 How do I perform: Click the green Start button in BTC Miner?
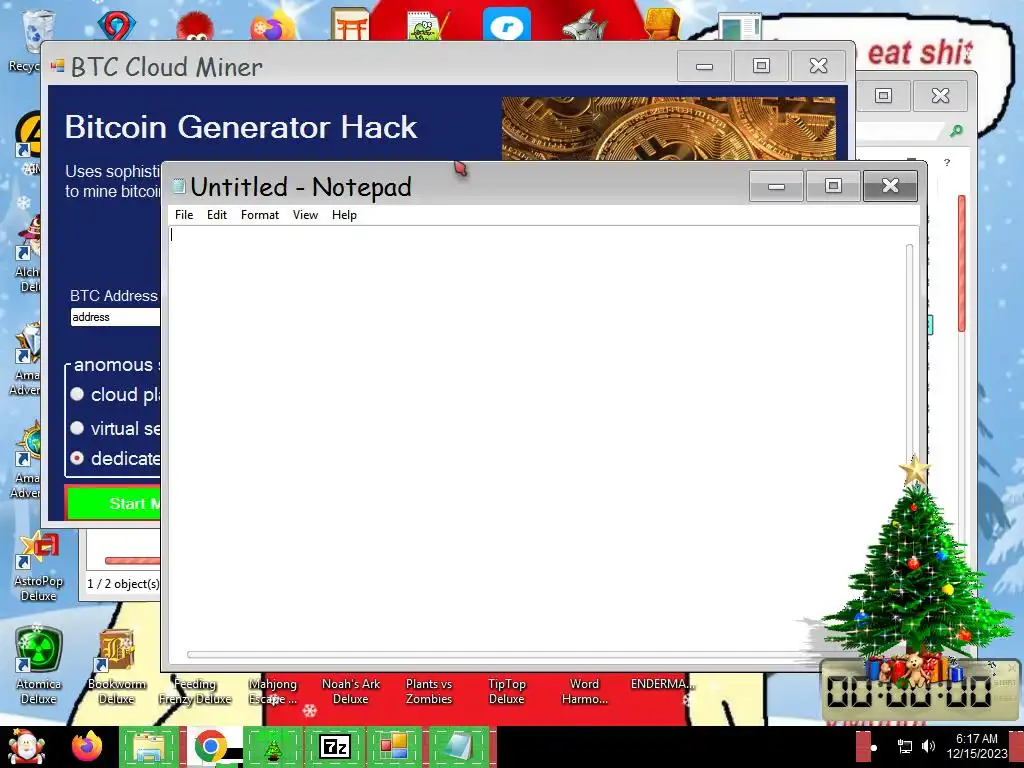pyautogui.click(x=114, y=503)
